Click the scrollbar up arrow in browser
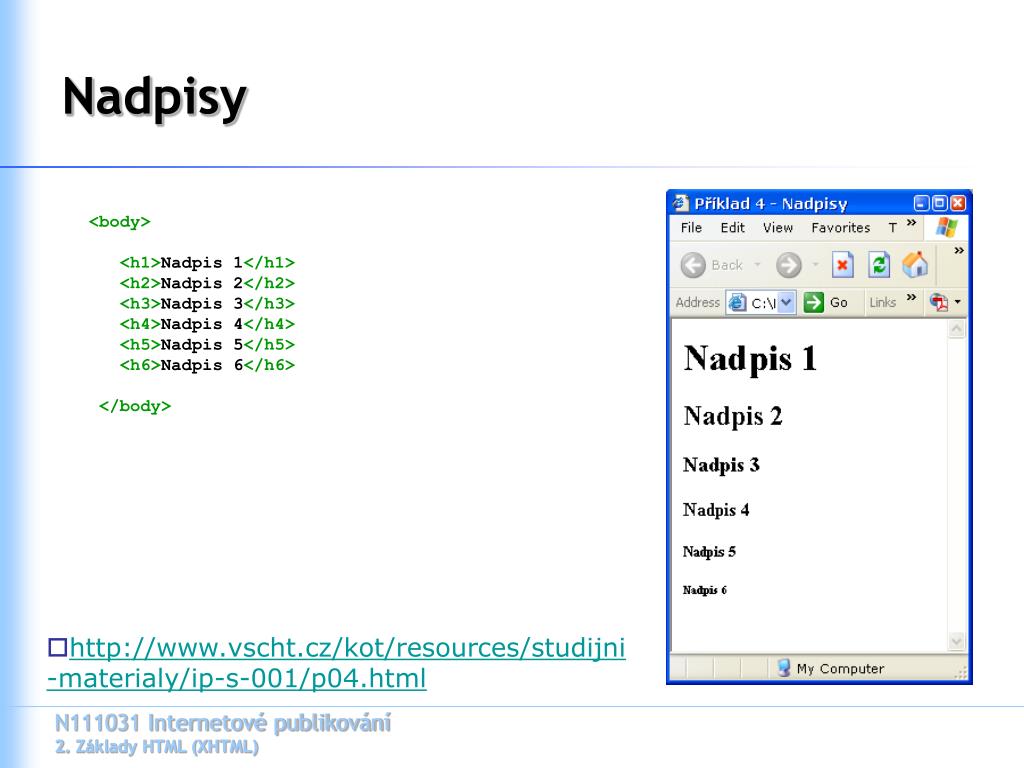 click(957, 328)
